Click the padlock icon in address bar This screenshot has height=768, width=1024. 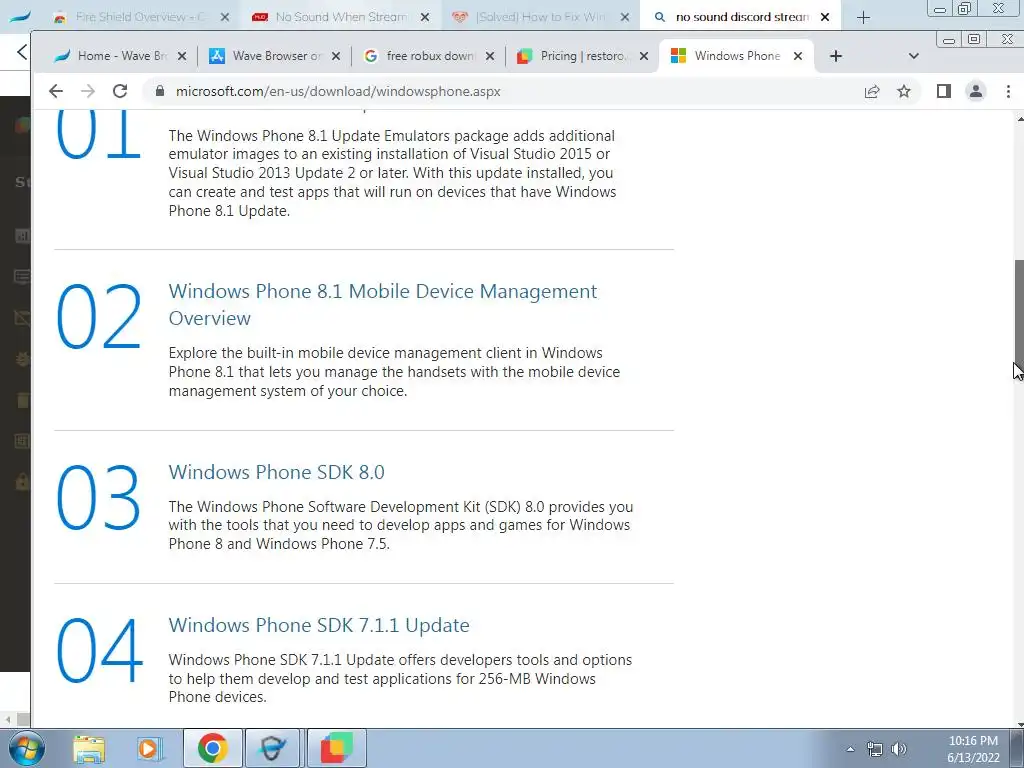coord(159,91)
